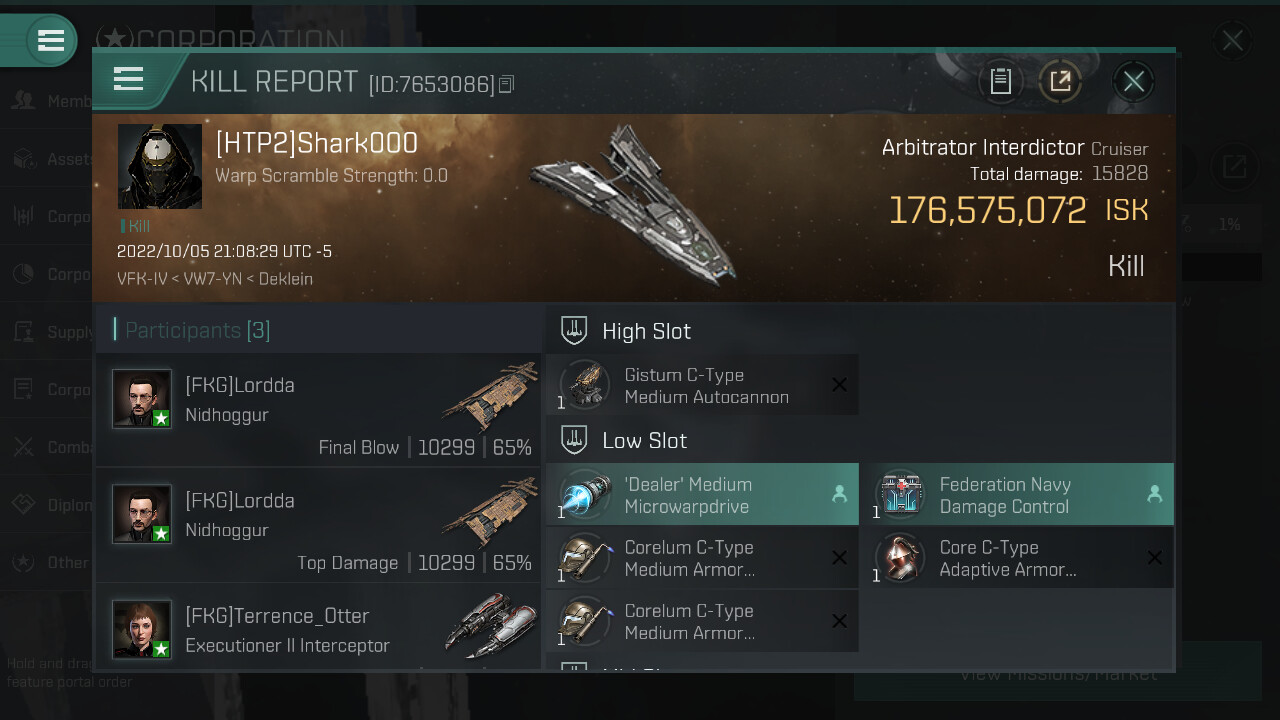Copy the kill report ID
This screenshot has height=720, width=1280.
[506, 84]
